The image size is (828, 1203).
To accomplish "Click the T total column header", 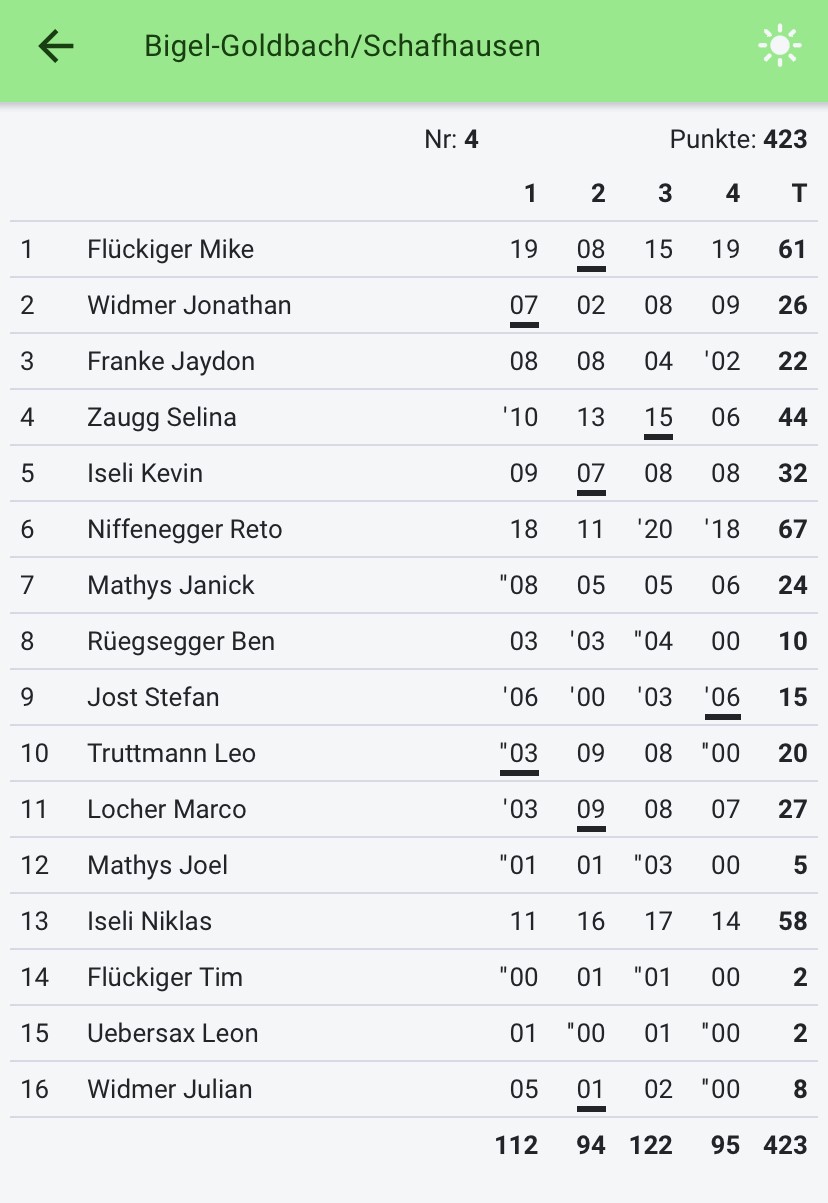I will click(x=798, y=193).
